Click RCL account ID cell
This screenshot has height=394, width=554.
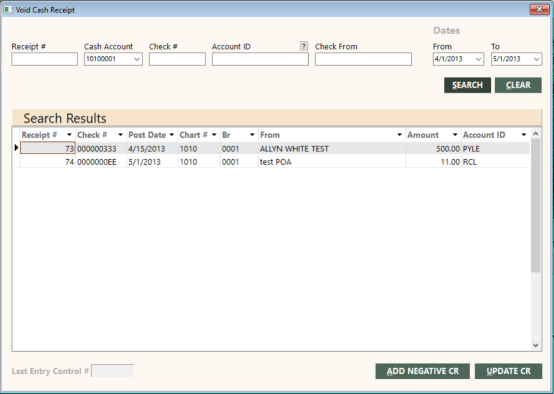496,162
